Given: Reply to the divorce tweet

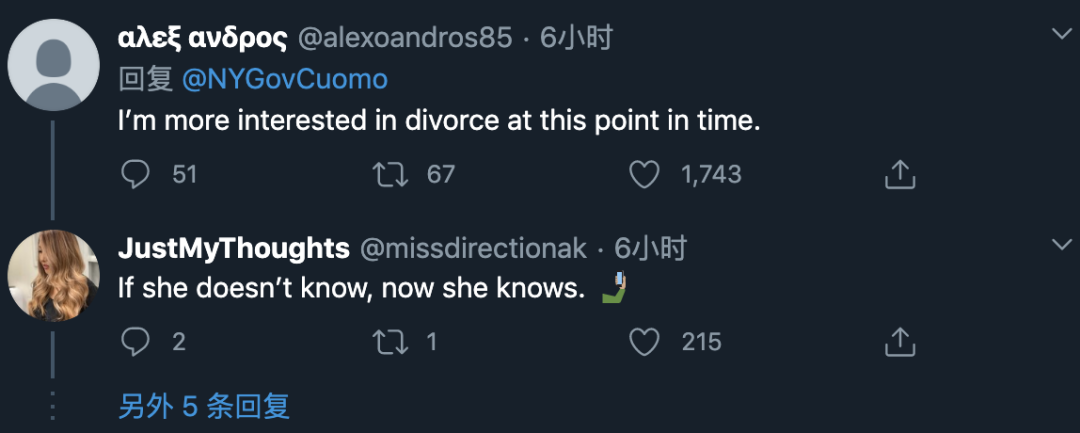Looking at the screenshot, I should (x=135, y=175).
